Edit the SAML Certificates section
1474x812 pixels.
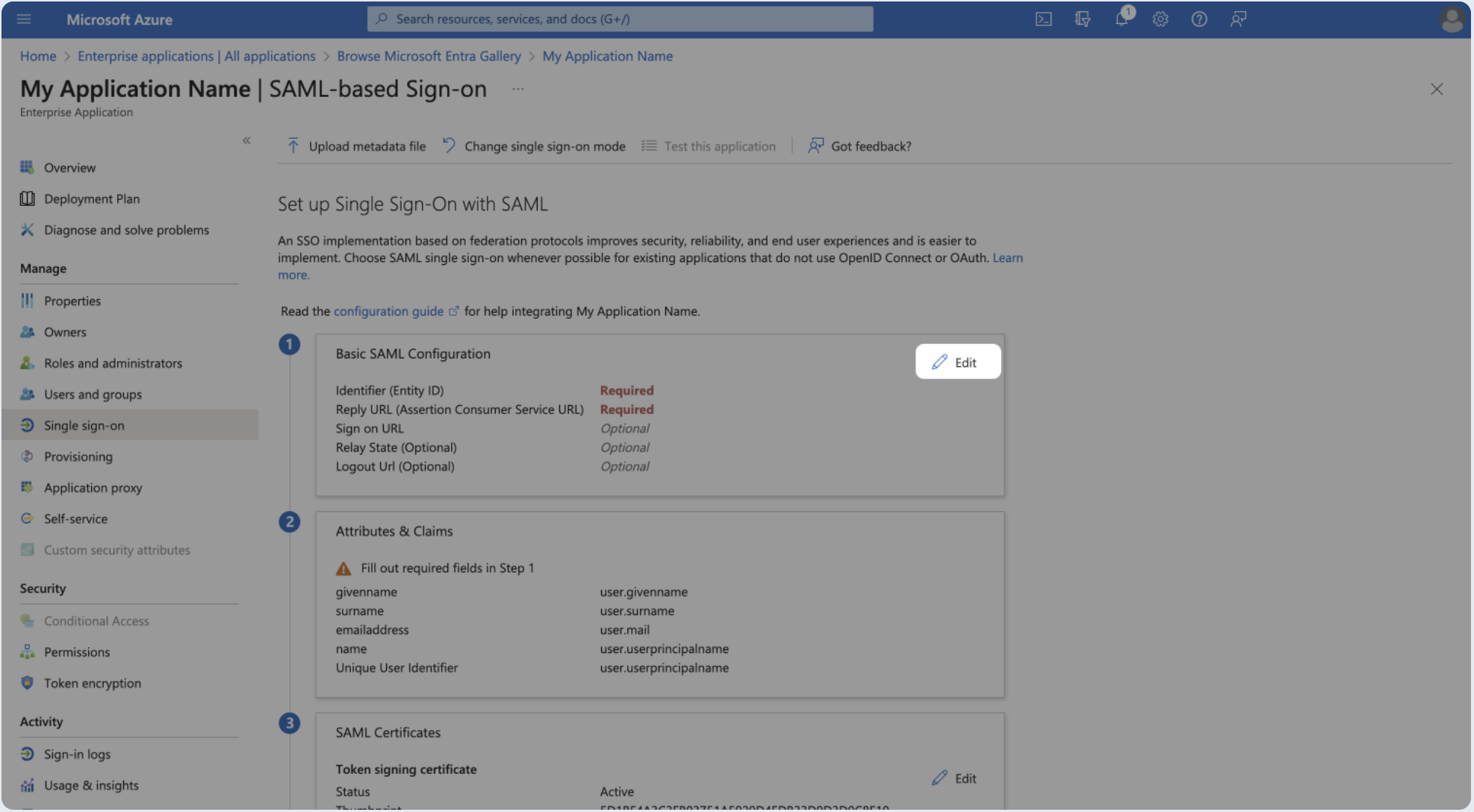pos(954,778)
